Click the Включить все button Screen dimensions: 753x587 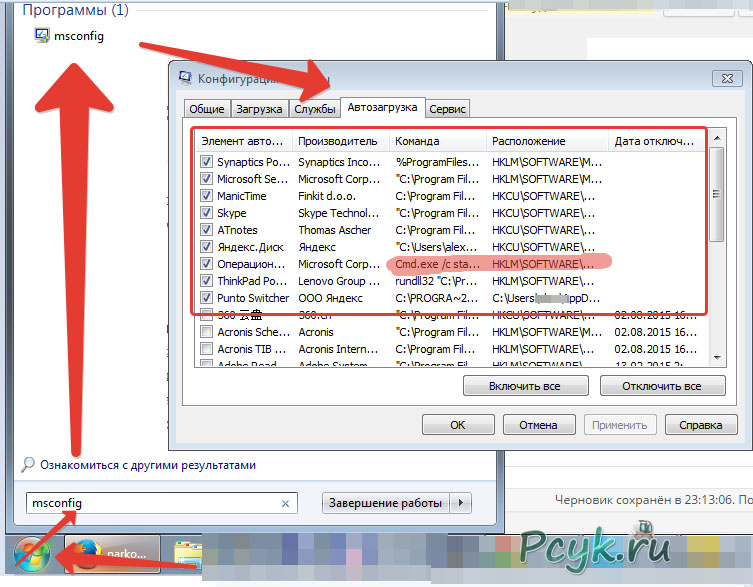coord(525,386)
